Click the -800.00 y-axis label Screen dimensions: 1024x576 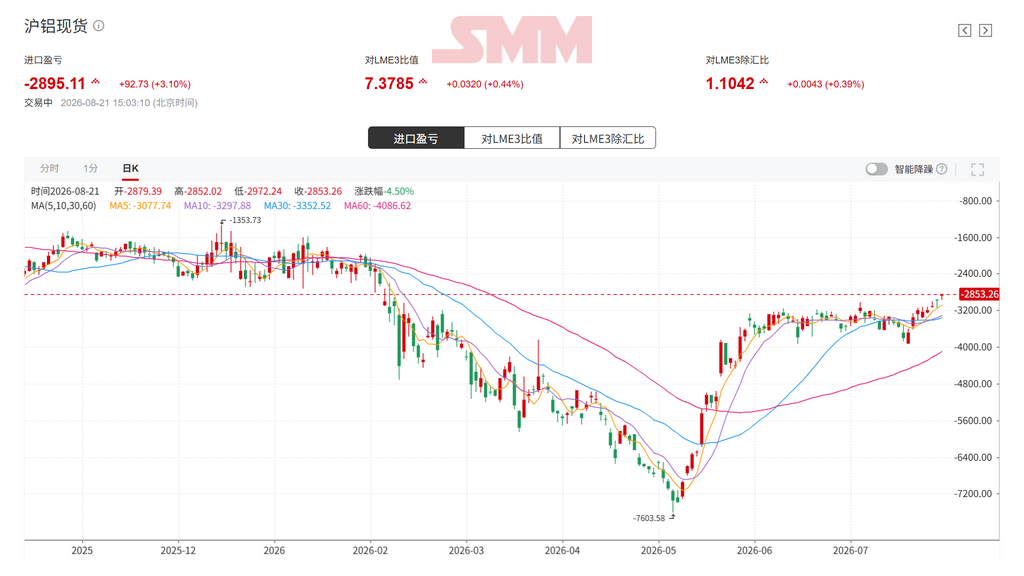(x=976, y=201)
